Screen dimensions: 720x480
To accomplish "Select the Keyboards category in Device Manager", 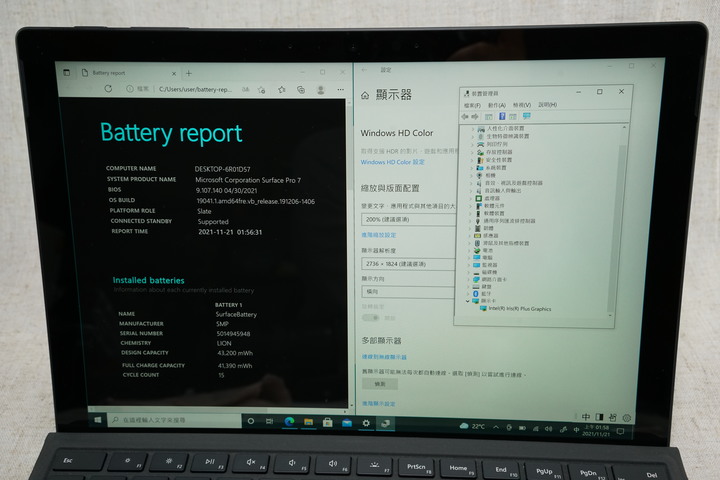I will tap(482, 287).
